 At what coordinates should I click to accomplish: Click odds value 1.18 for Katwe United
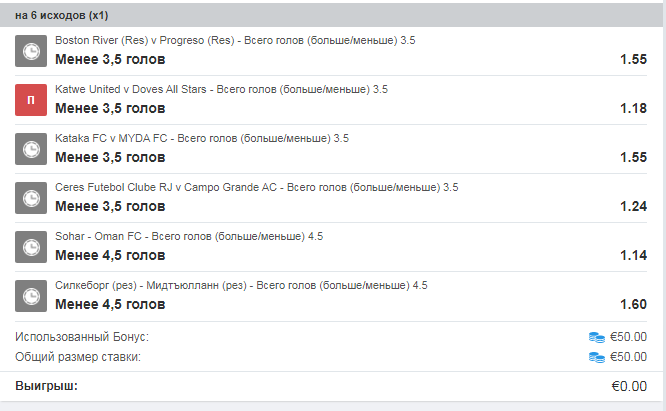click(x=632, y=108)
